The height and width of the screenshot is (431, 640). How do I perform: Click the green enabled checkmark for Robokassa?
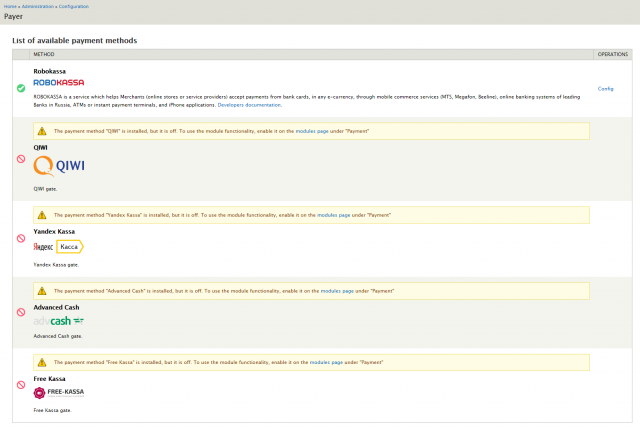pos(21,88)
